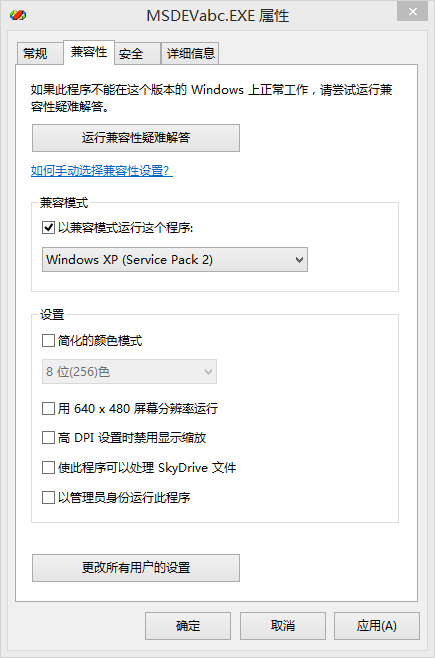The height and width of the screenshot is (658, 435).
Task: Enable SkyDrive 文件 handling checkbox
Action: pyautogui.click(x=48, y=467)
